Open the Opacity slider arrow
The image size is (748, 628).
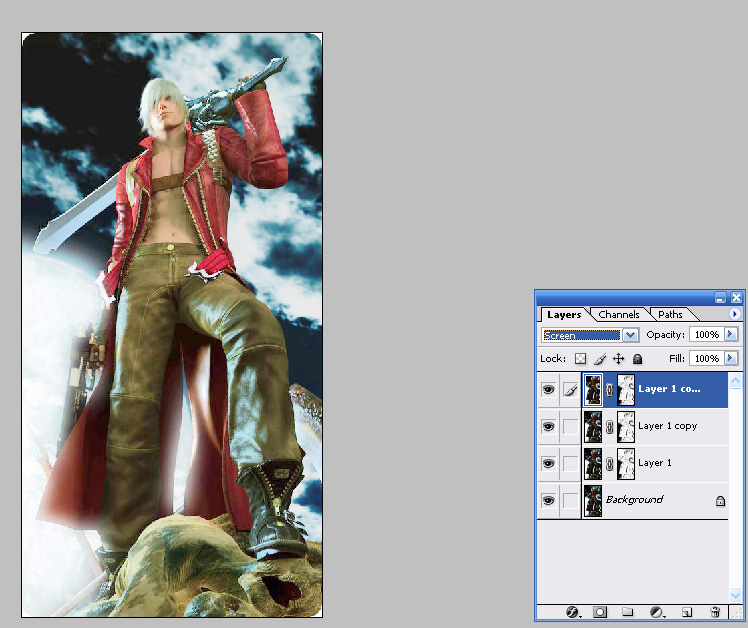[x=731, y=334]
